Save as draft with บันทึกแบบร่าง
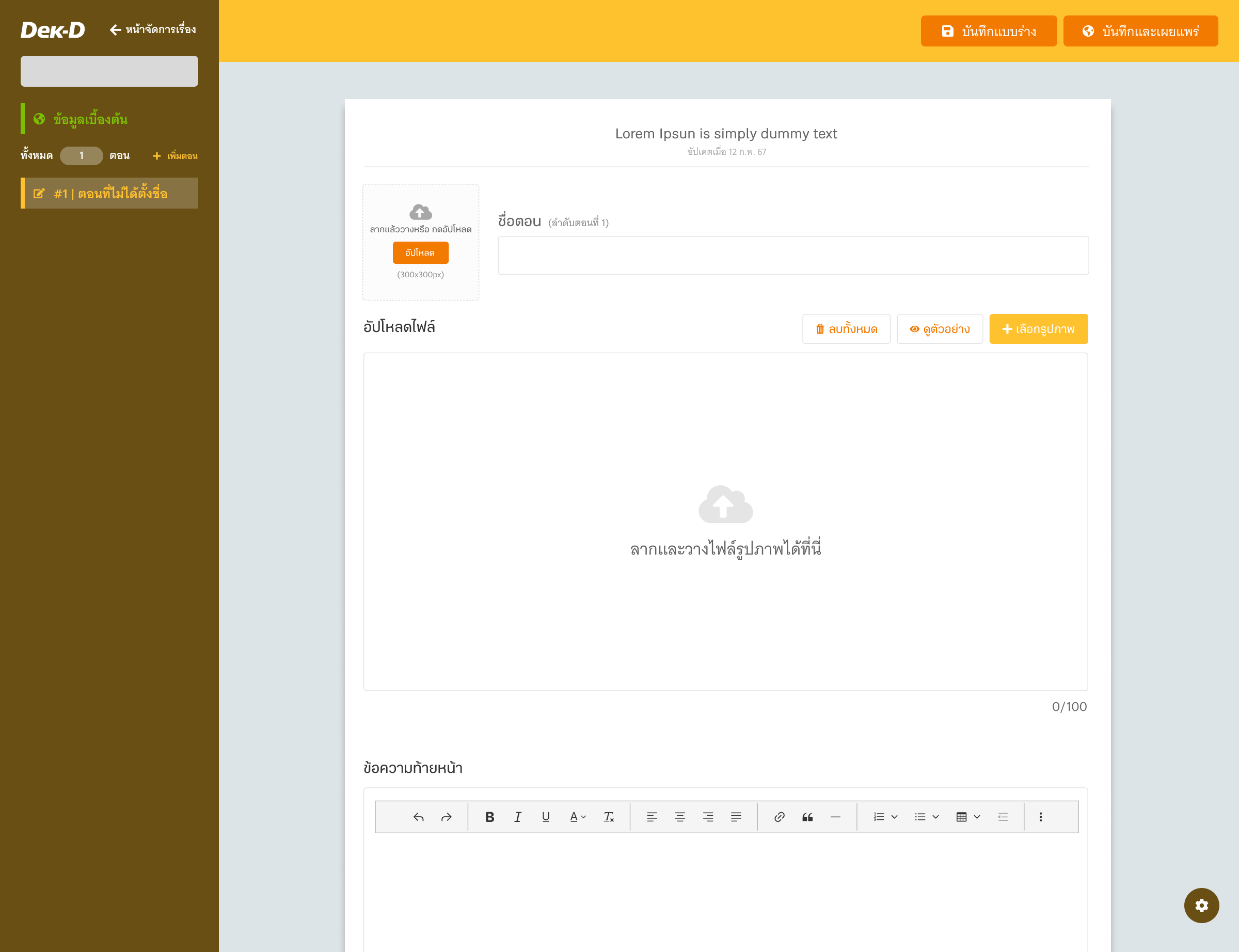The image size is (1239, 952). (x=989, y=31)
